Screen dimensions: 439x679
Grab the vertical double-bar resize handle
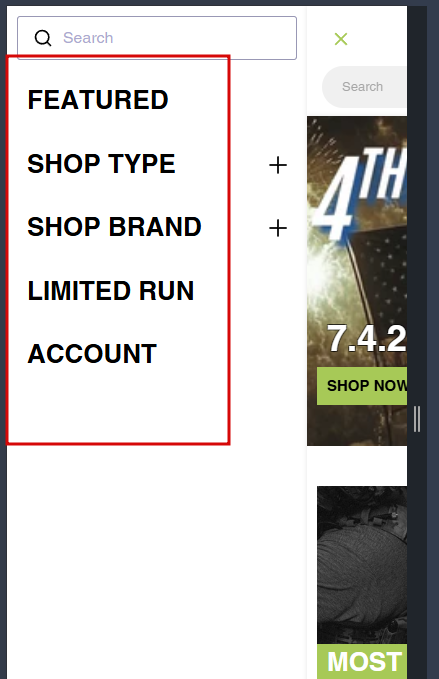tap(417, 419)
